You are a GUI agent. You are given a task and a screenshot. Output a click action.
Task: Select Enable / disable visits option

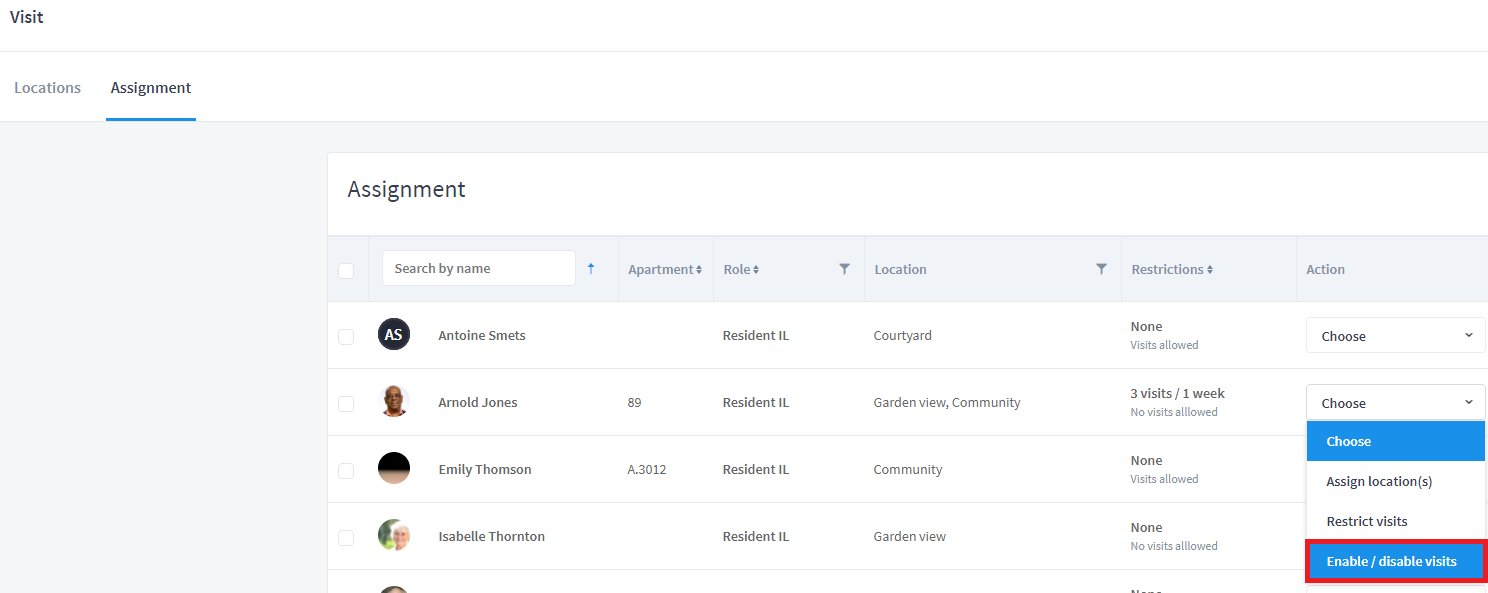(1396, 561)
